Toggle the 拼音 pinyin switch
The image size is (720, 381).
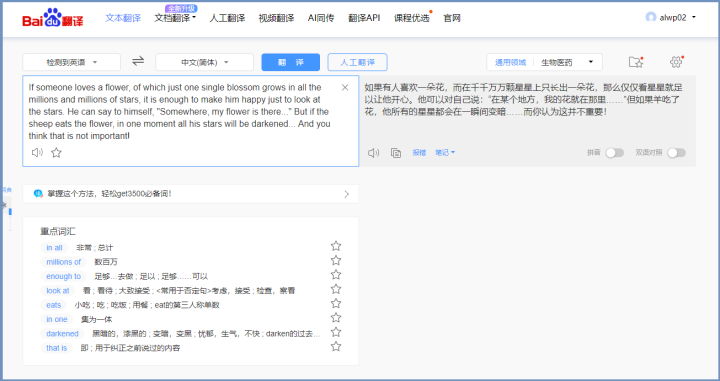tap(614, 153)
